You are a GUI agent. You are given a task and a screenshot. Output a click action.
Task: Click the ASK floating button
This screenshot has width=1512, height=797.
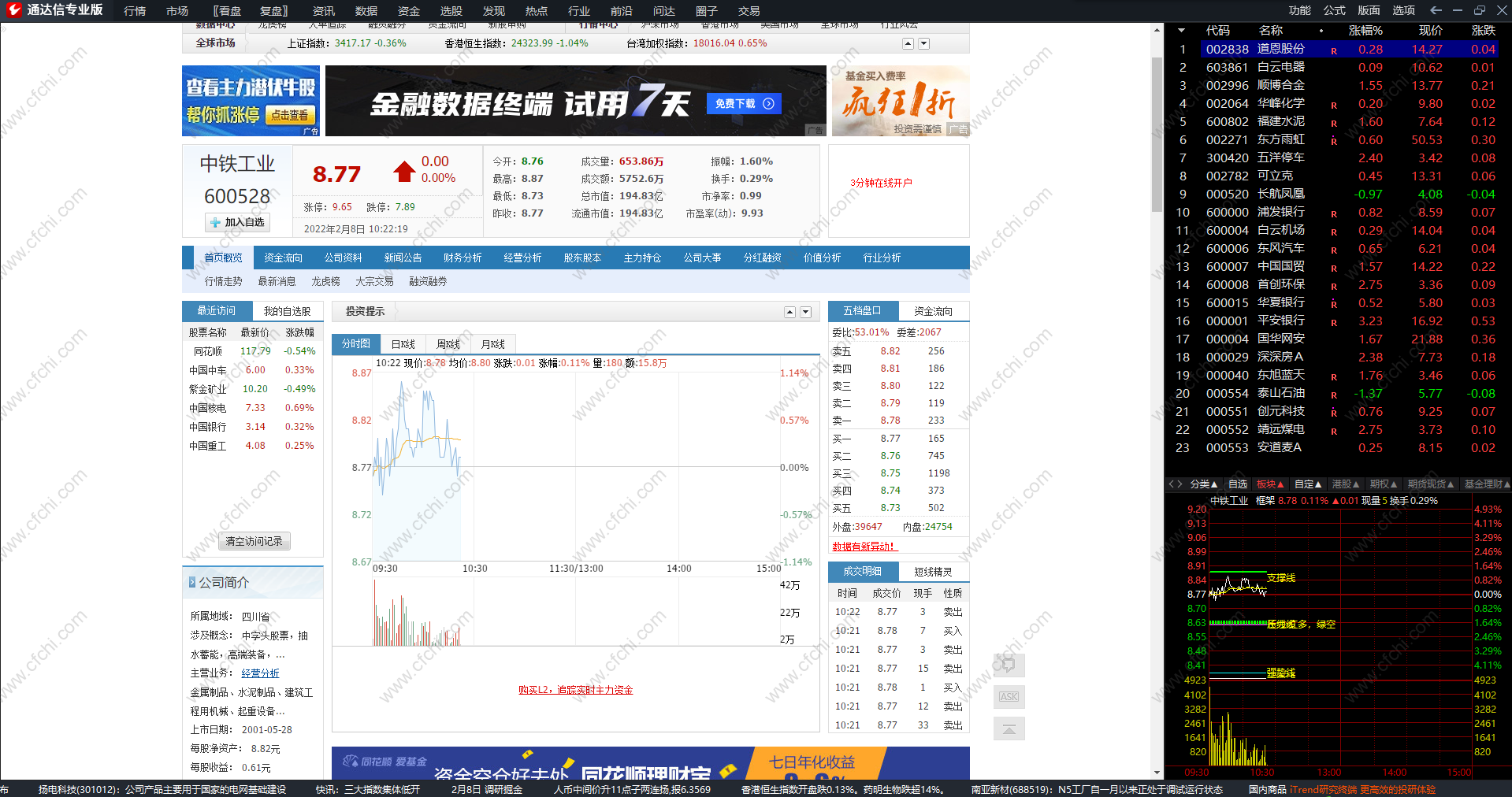pos(1009,697)
